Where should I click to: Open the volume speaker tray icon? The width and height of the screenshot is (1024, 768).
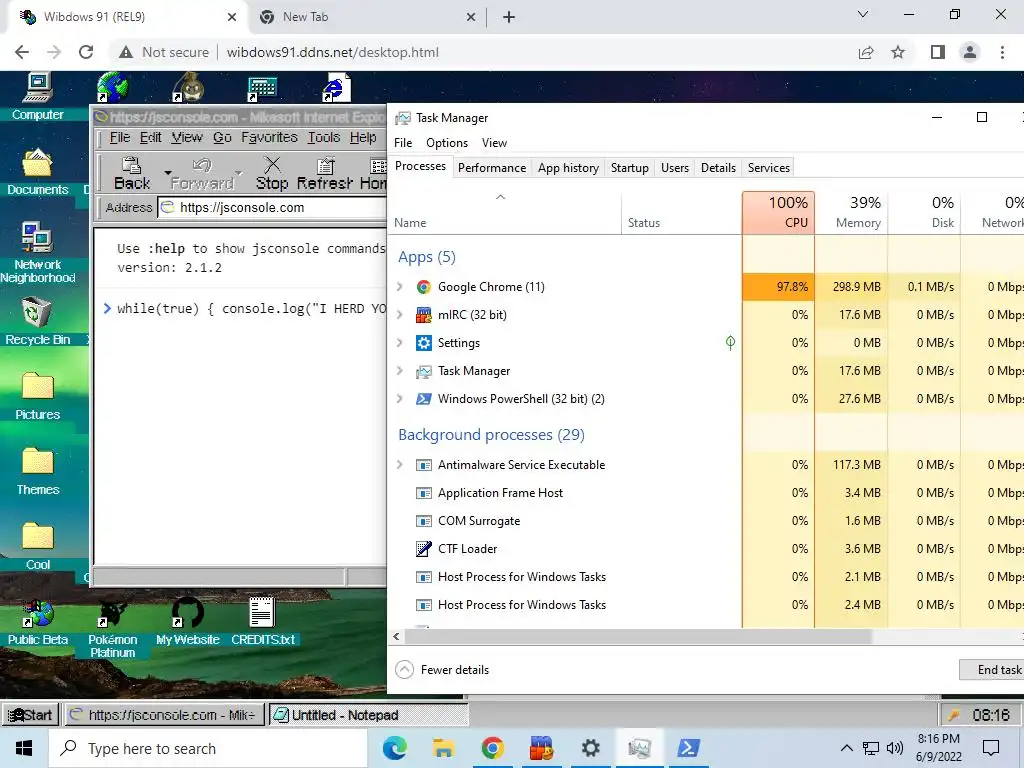click(895, 748)
